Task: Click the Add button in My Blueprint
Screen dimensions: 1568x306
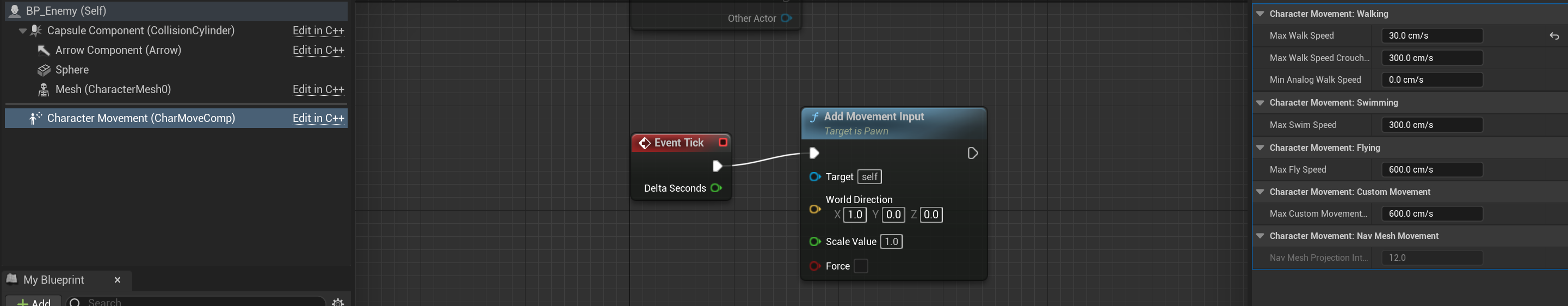Action: [34, 302]
